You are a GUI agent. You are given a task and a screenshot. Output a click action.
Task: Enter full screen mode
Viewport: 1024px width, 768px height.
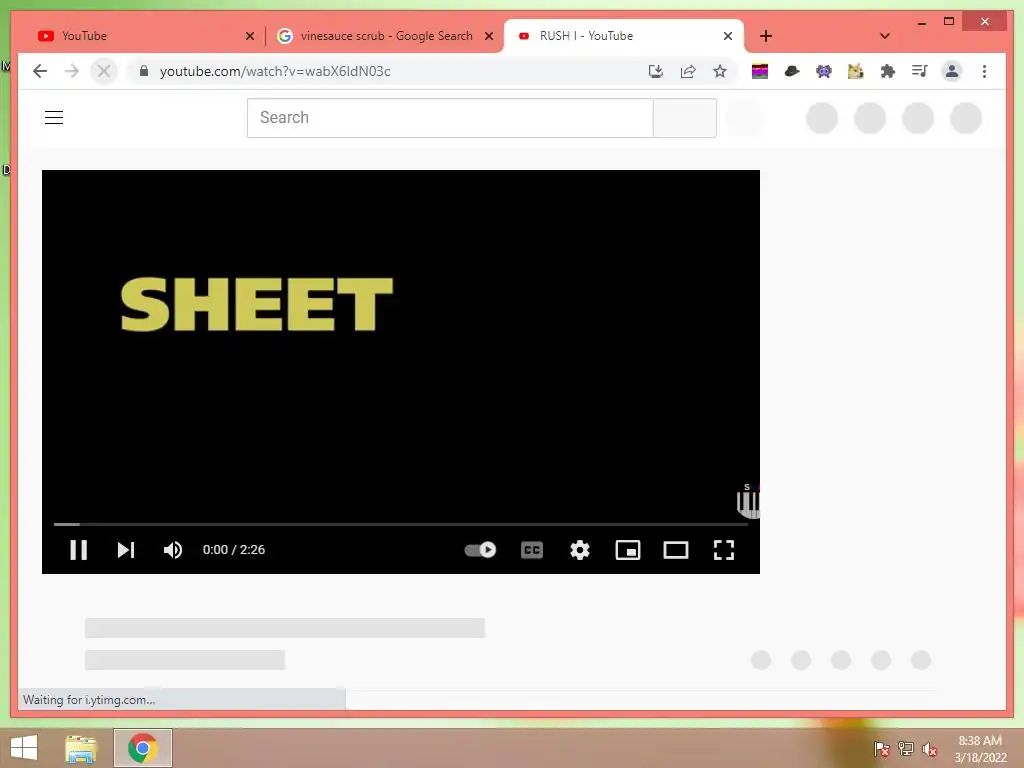[x=724, y=550]
